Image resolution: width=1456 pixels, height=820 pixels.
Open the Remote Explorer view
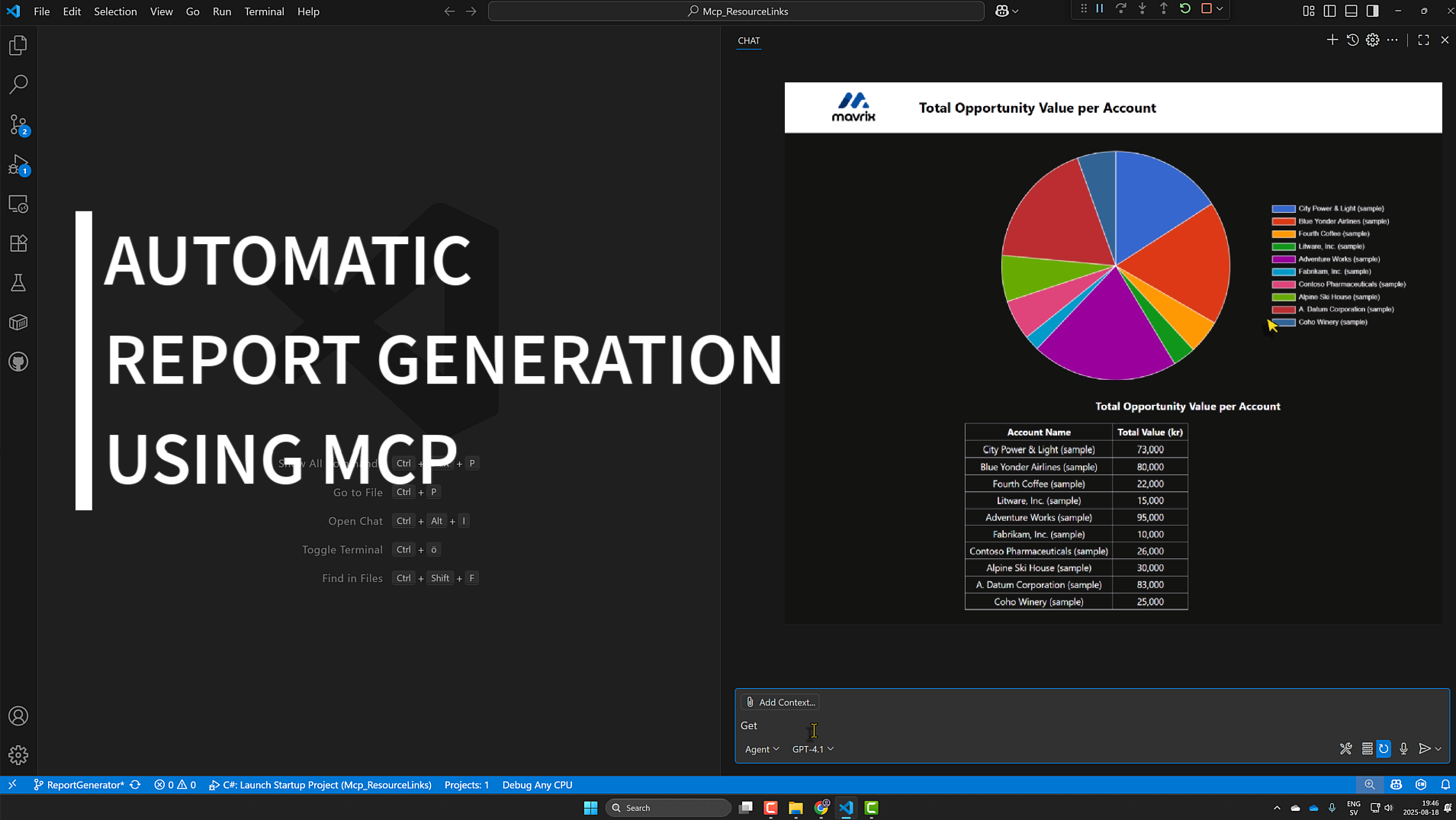tap(18, 204)
